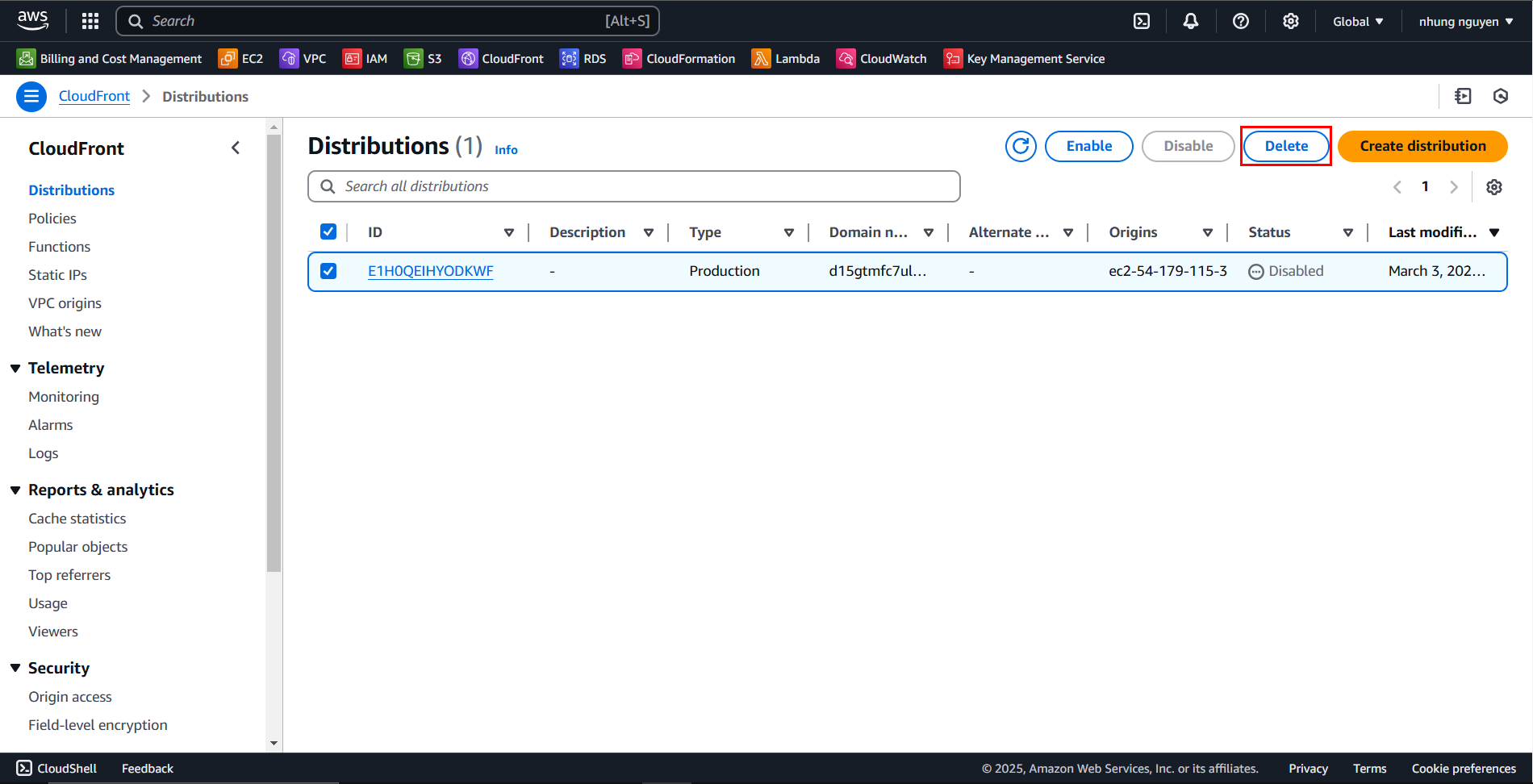Open the nhung nguyen account menu
This screenshot has width=1533, height=784.
pyautogui.click(x=1465, y=22)
